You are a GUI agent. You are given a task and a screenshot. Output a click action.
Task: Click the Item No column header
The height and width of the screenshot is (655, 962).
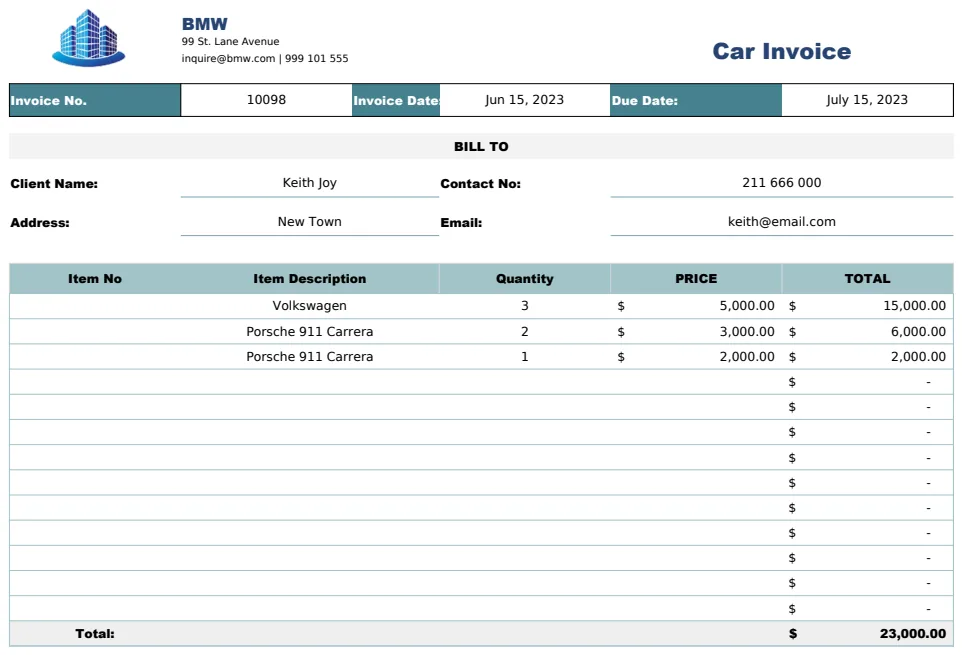95,278
